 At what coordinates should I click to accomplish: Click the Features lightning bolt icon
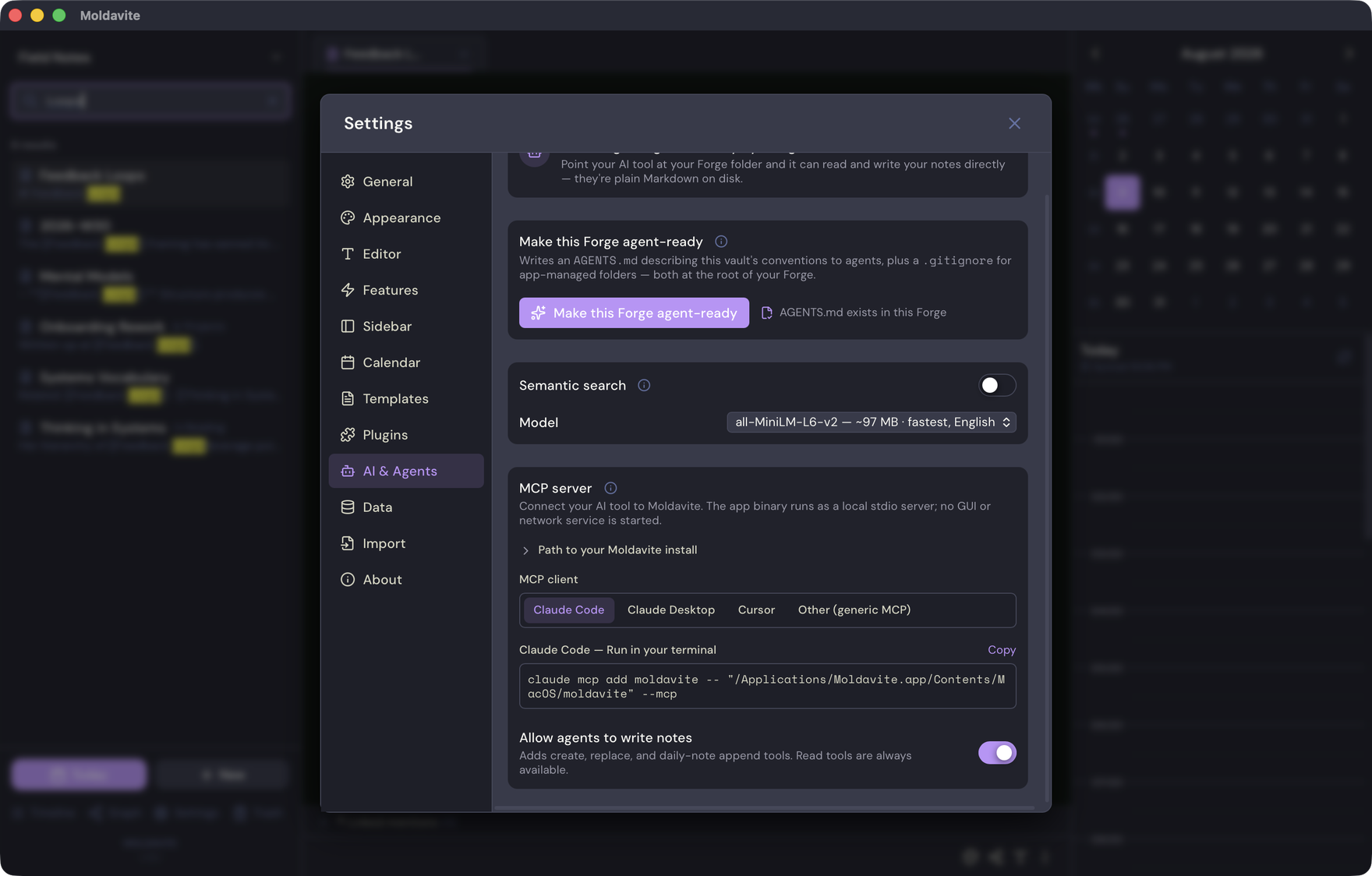point(348,291)
